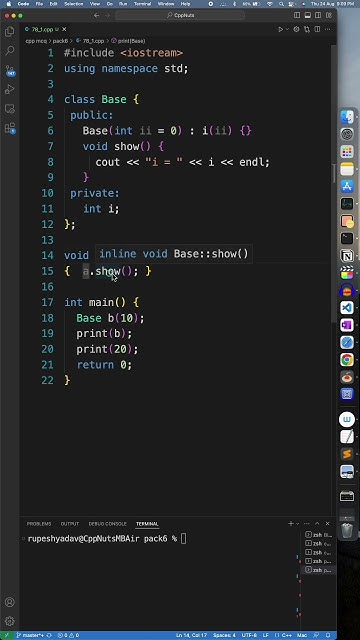
Task: Open the View menu in menu bar
Action: (95, 4)
